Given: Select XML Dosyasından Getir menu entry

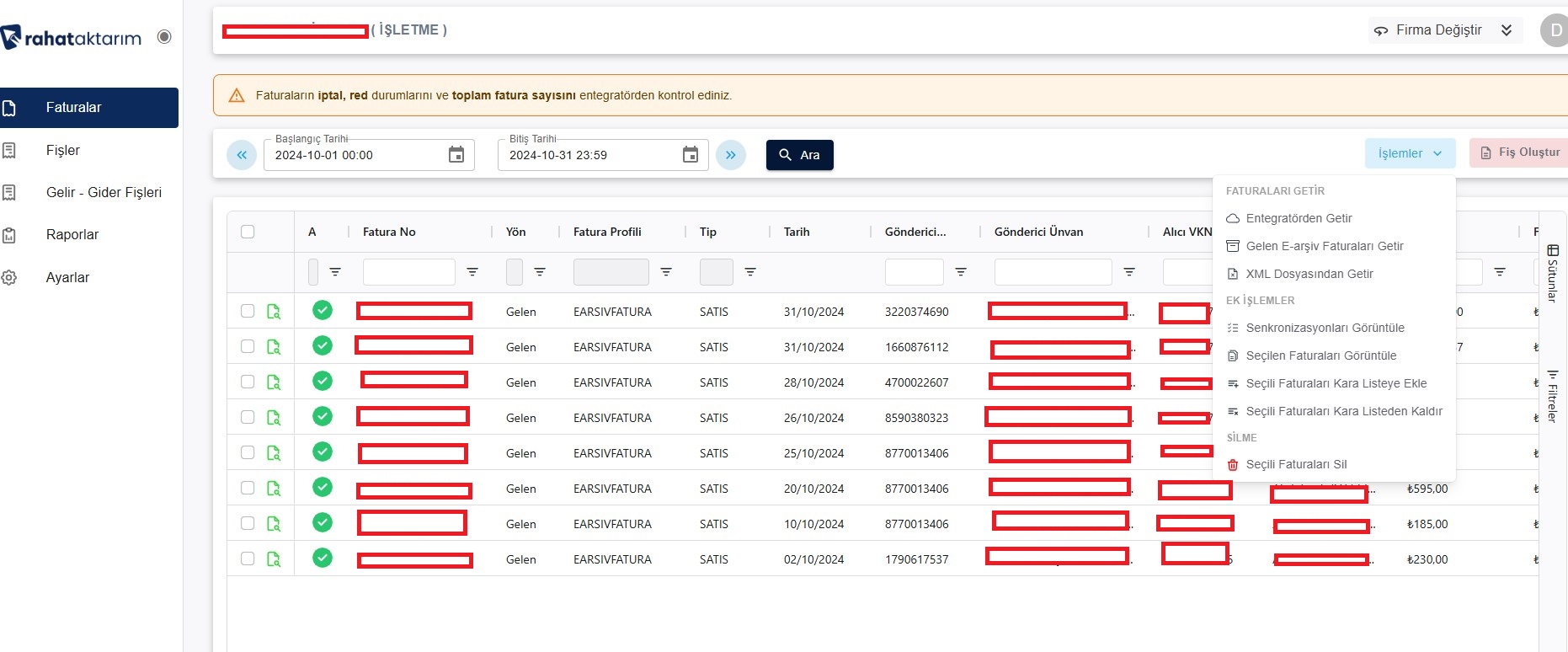Looking at the screenshot, I should [x=1309, y=274].
